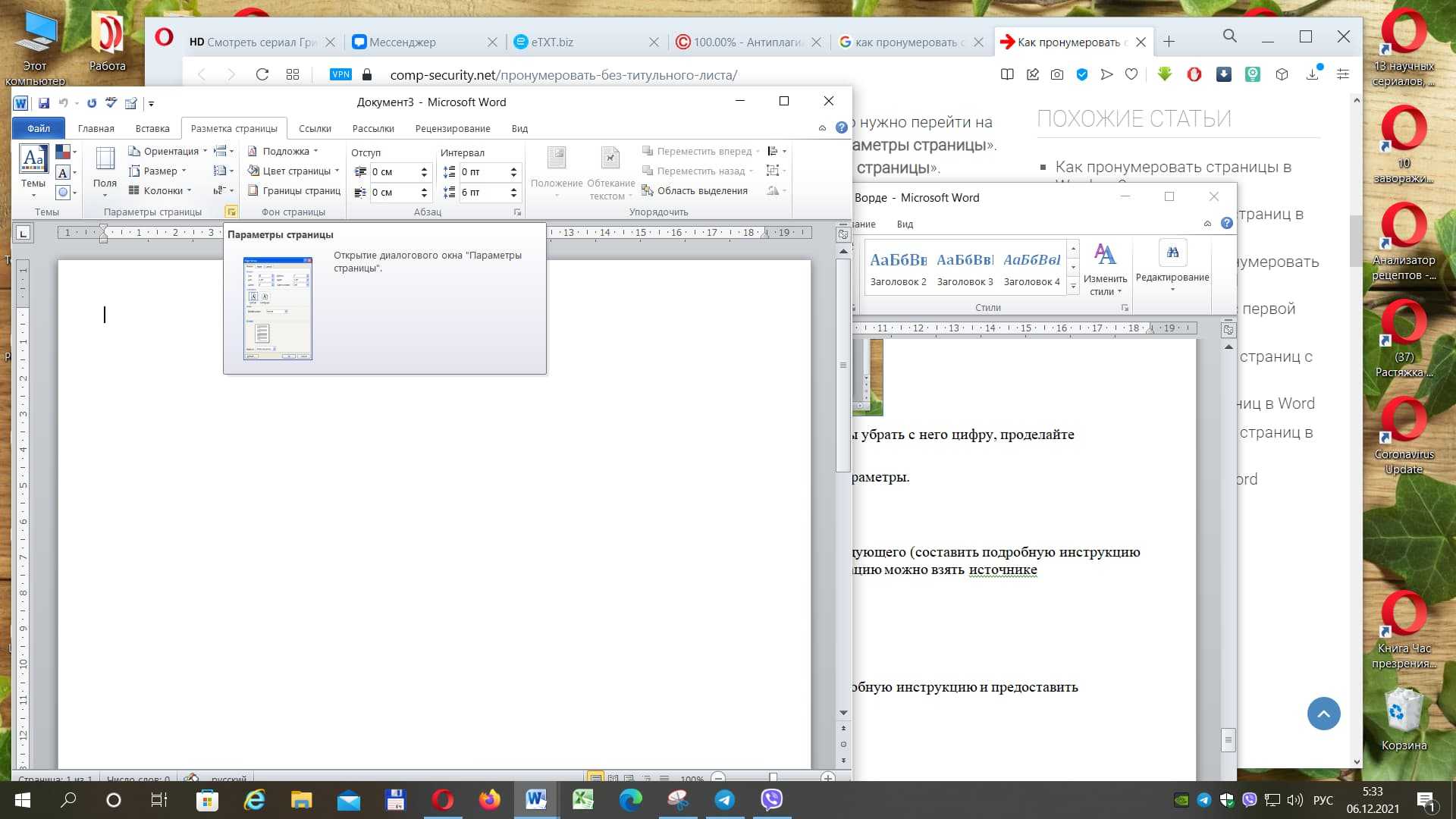Click the Save icon in Word's quick access toolbar
The image size is (1456, 819).
(x=43, y=103)
